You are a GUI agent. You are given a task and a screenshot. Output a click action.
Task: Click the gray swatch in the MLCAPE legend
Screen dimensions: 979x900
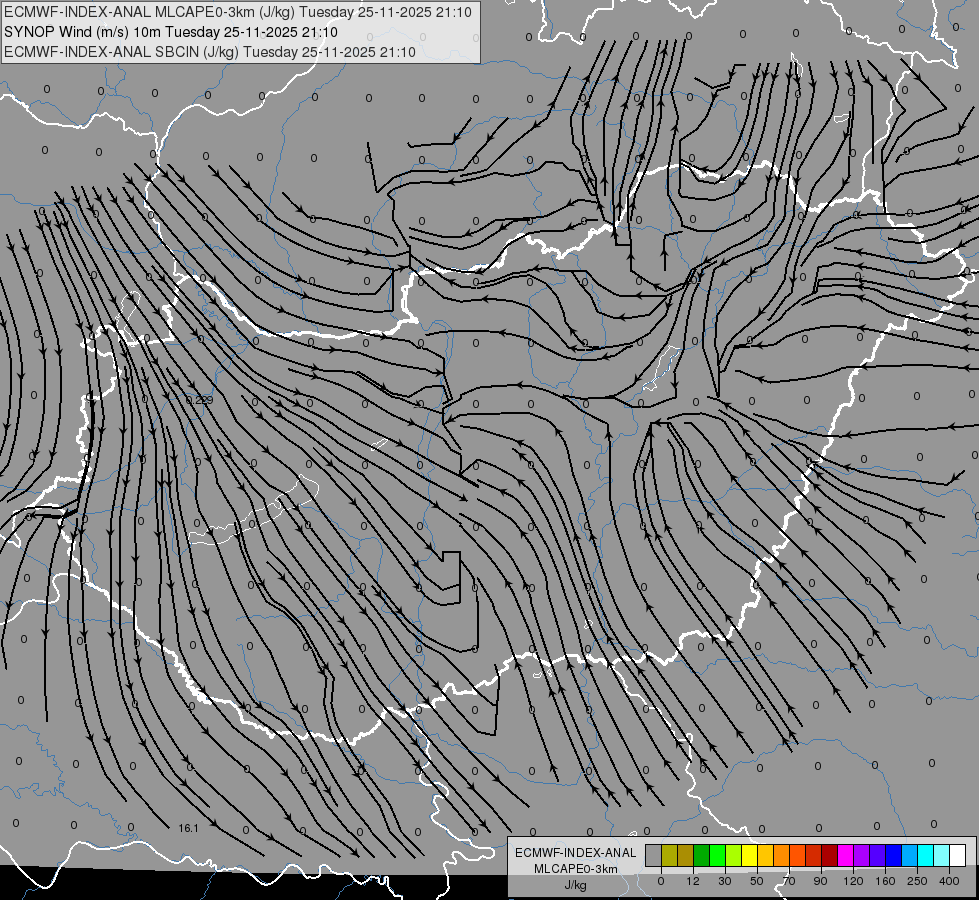[x=654, y=855]
